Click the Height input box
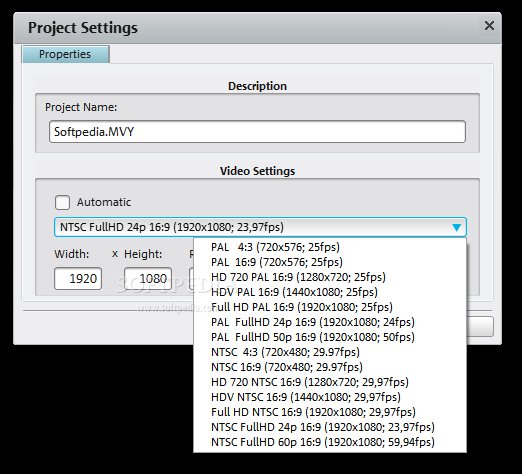 point(148,278)
